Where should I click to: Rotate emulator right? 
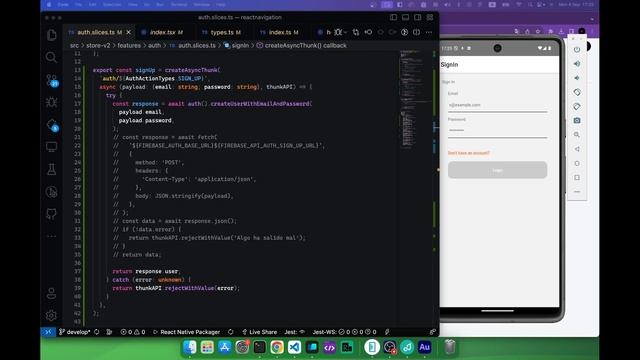[x=577, y=107]
